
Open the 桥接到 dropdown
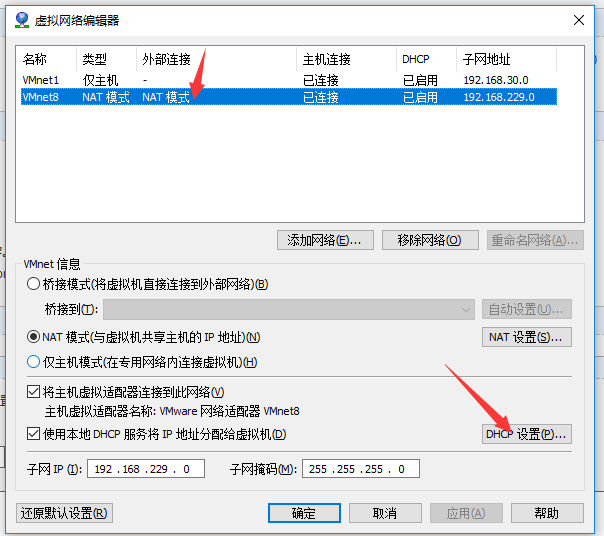tap(289, 309)
